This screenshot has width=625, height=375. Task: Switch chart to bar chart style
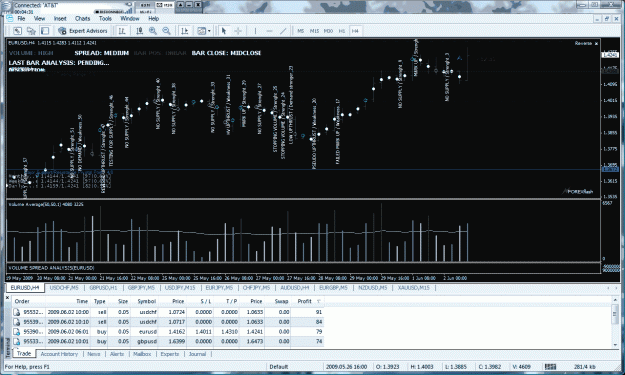[122, 31]
